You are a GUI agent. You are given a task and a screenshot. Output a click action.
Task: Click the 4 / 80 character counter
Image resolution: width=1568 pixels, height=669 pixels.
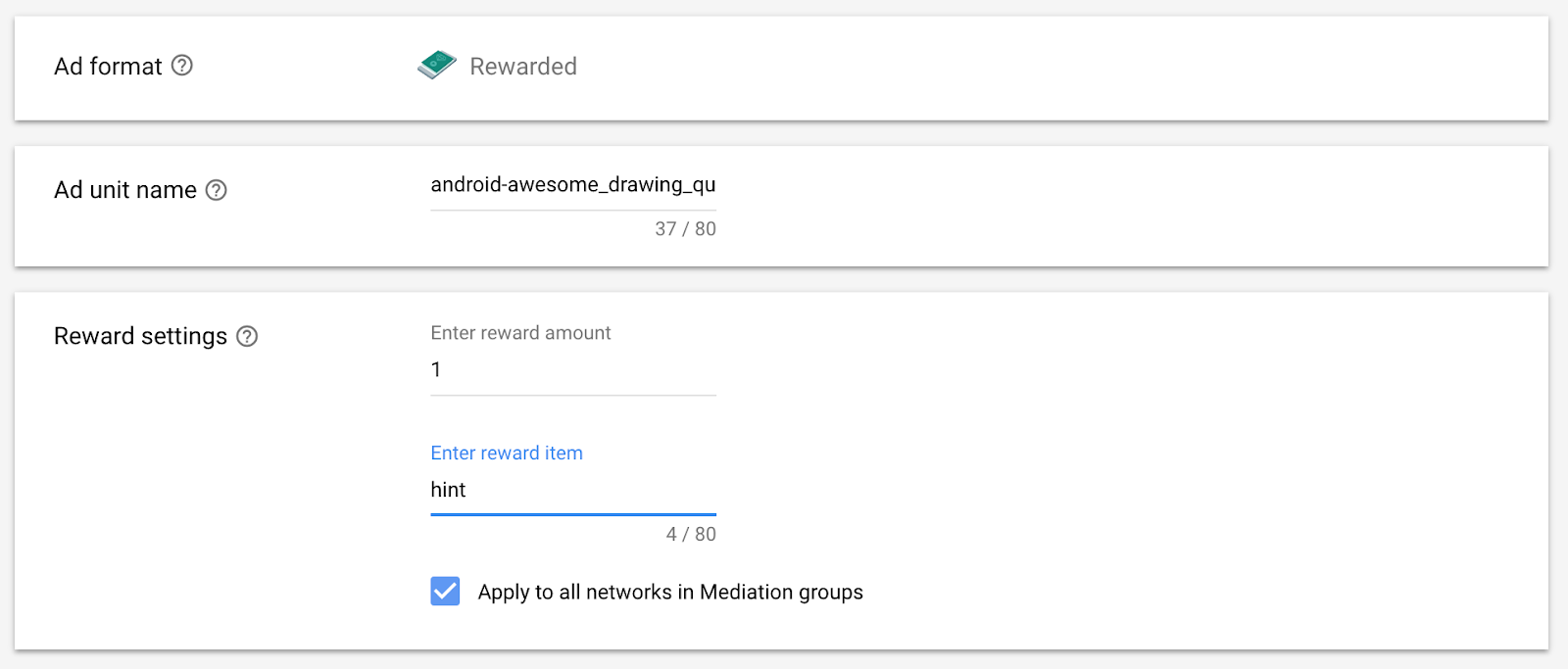[691, 534]
